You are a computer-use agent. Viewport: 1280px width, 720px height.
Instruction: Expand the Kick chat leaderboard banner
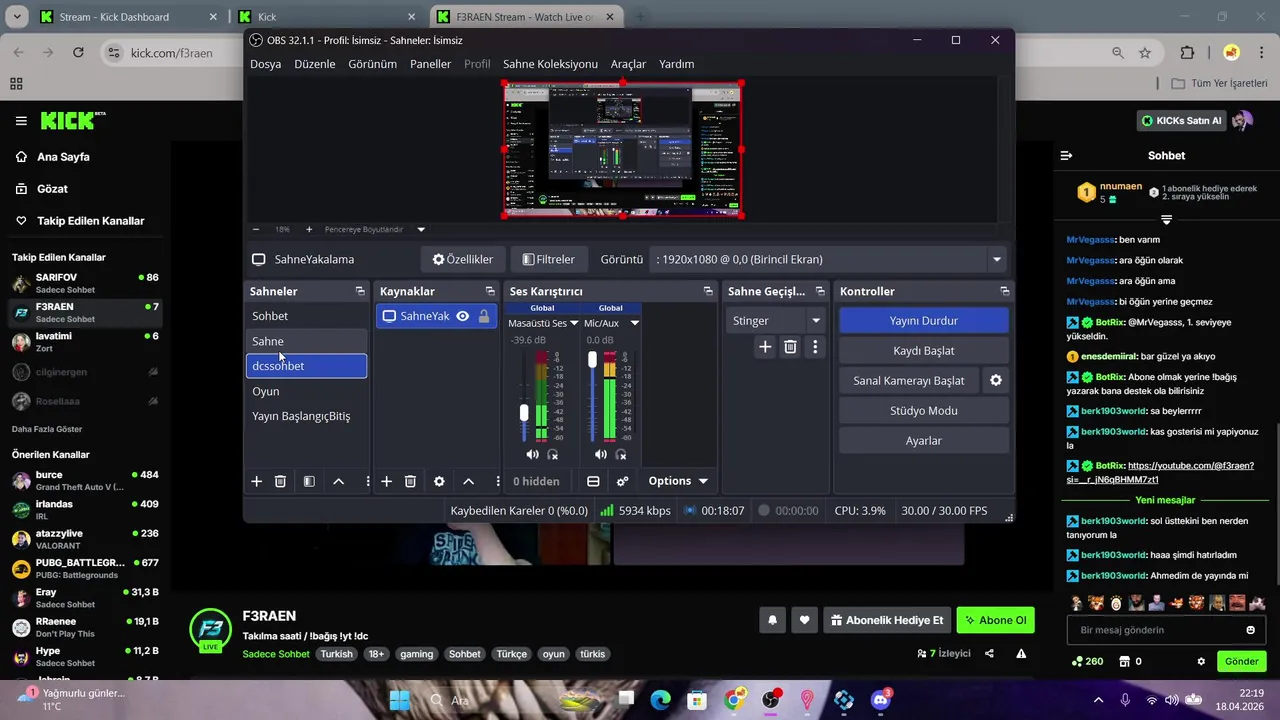point(1166,219)
